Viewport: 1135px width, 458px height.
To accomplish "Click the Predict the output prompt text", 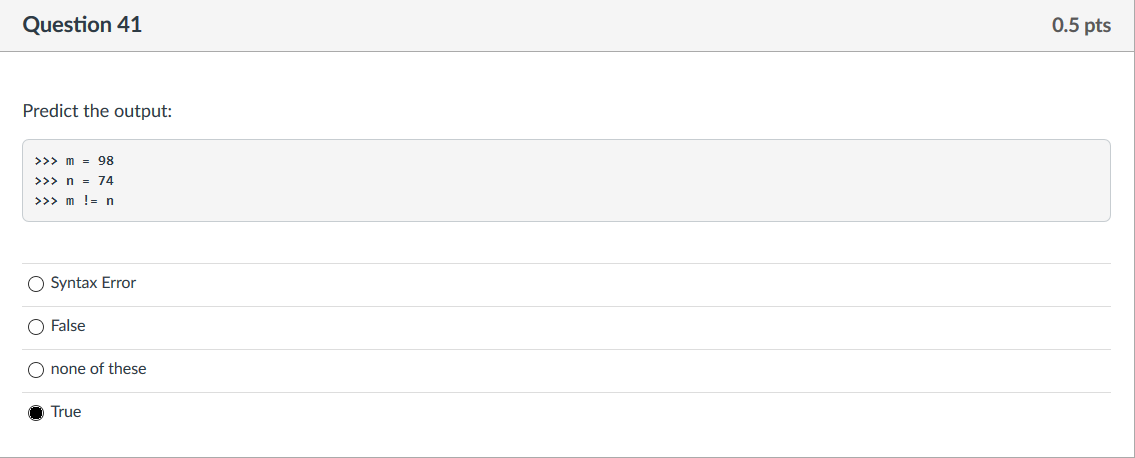I will (x=98, y=111).
